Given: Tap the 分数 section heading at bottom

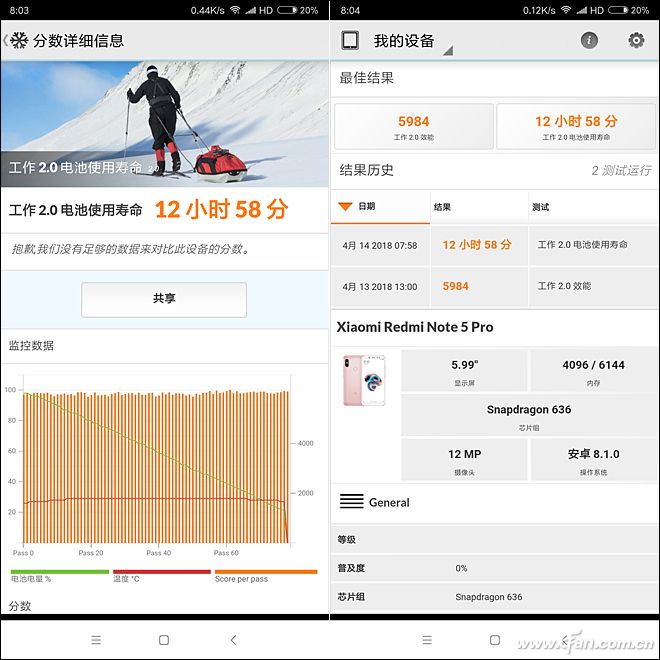Looking at the screenshot, I should [20, 606].
